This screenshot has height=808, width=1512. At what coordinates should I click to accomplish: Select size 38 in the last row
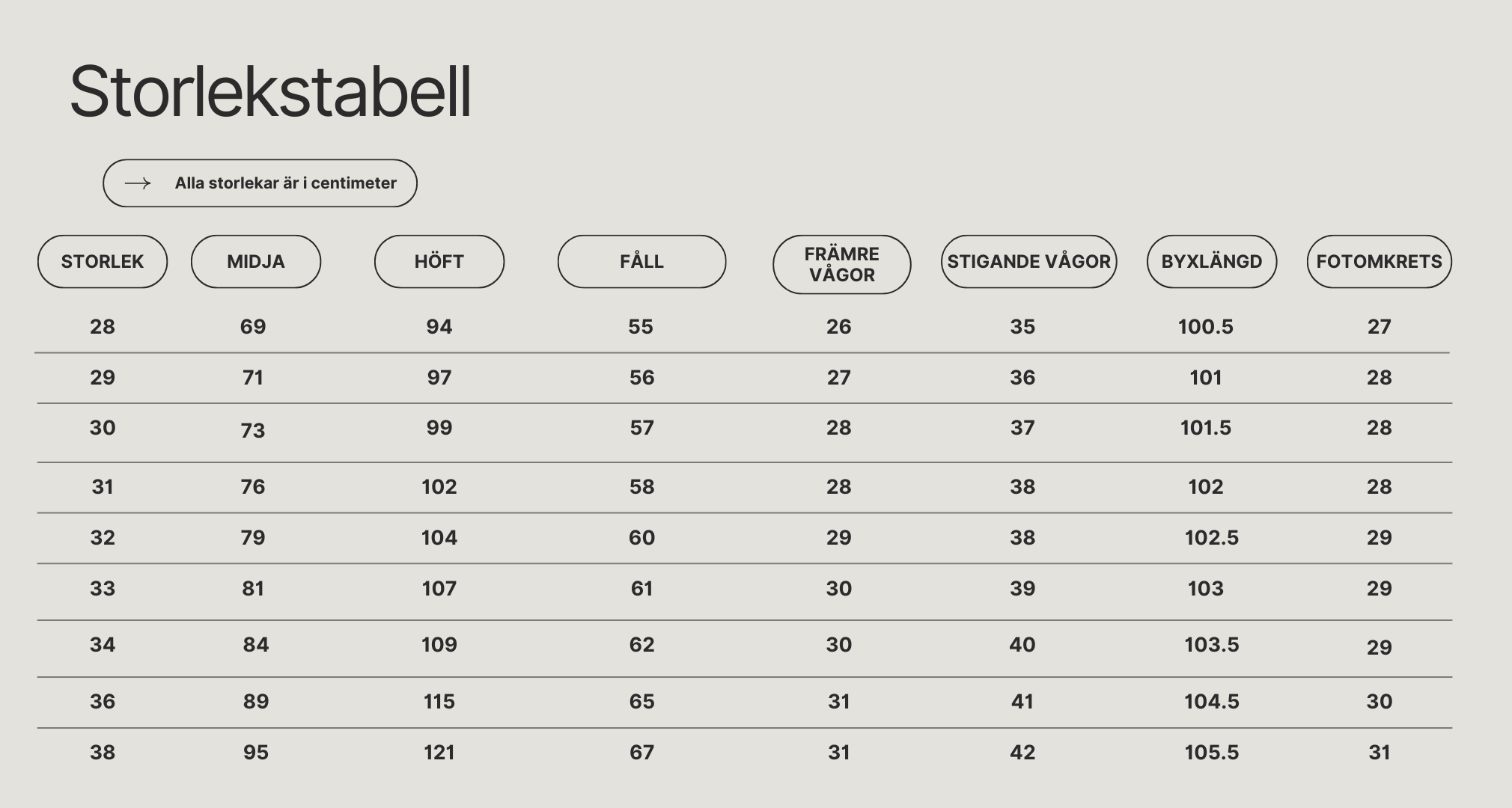point(103,753)
